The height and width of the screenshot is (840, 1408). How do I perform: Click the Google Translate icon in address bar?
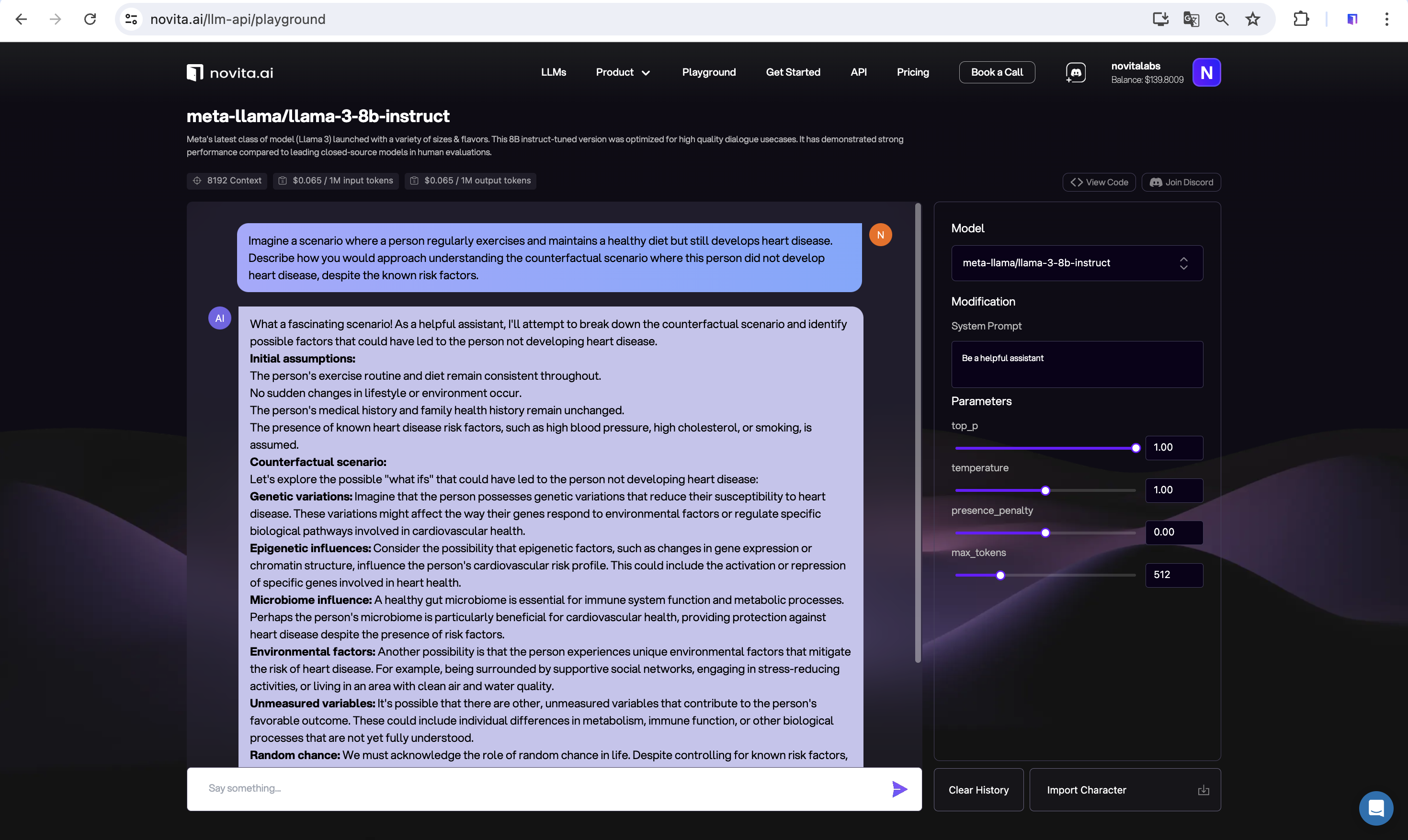point(1191,19)
